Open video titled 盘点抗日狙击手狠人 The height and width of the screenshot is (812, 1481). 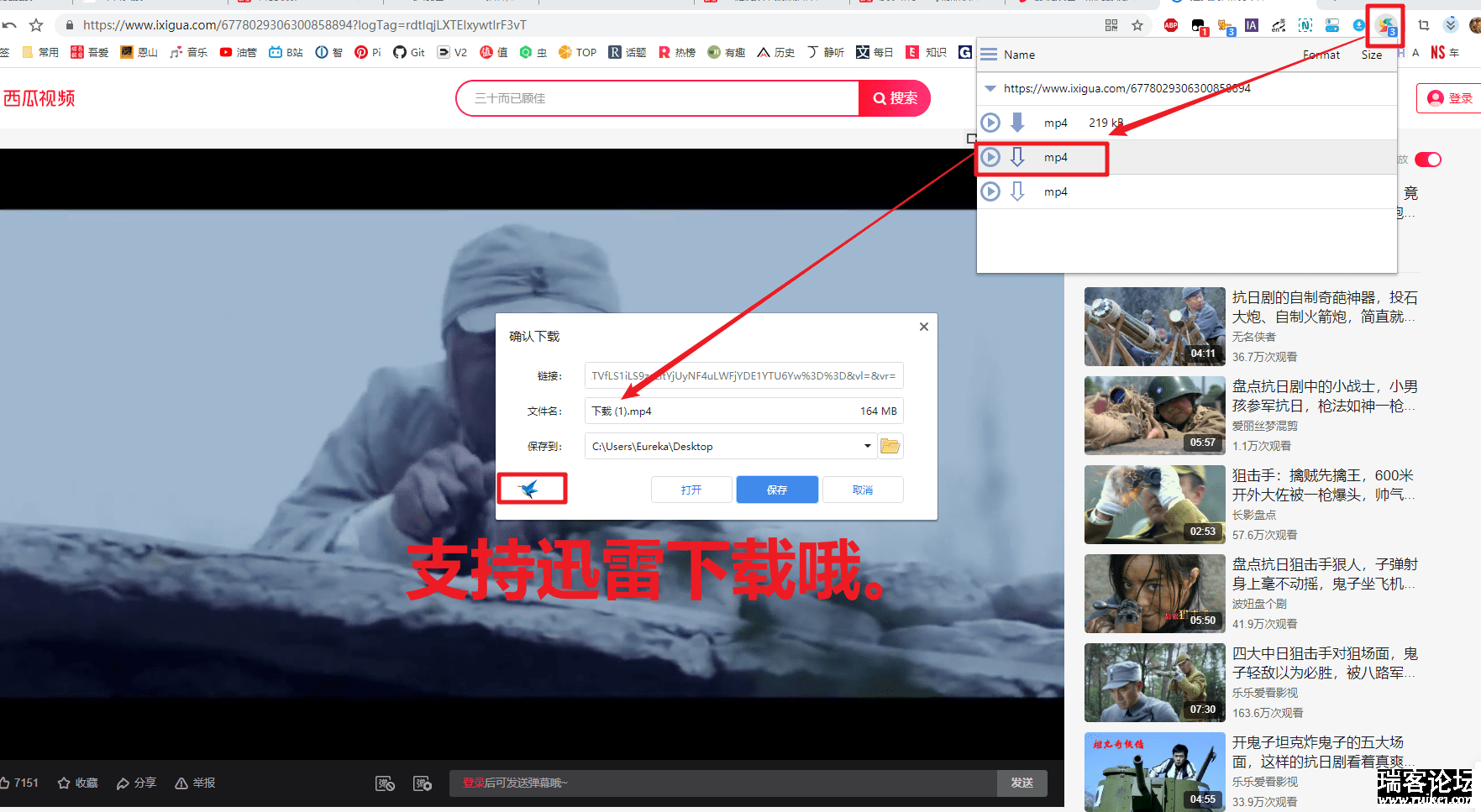(1325, 574)
